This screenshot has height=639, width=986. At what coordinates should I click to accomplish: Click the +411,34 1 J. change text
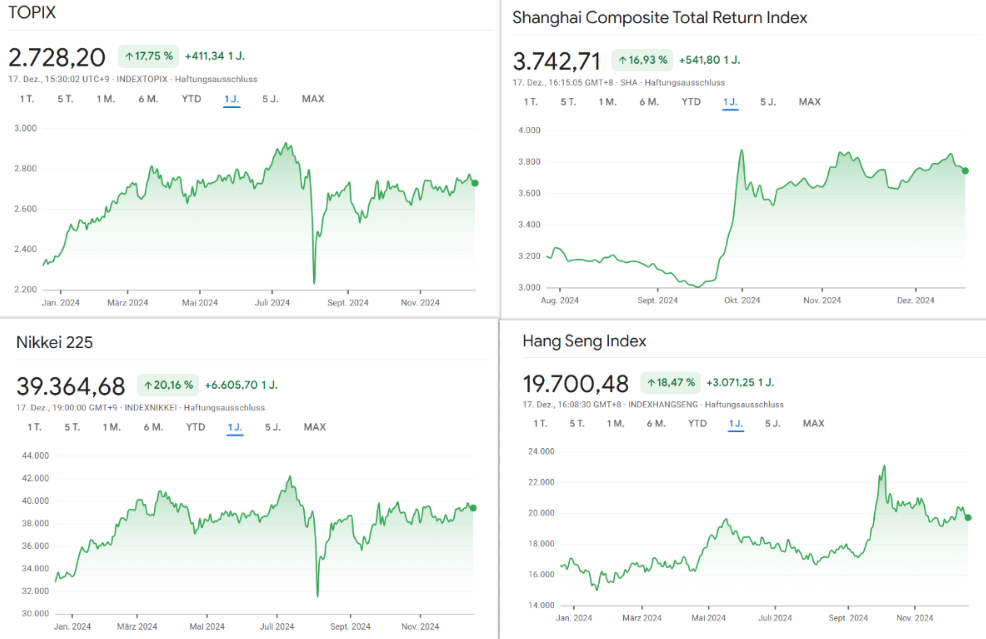[x=214, y=56]
